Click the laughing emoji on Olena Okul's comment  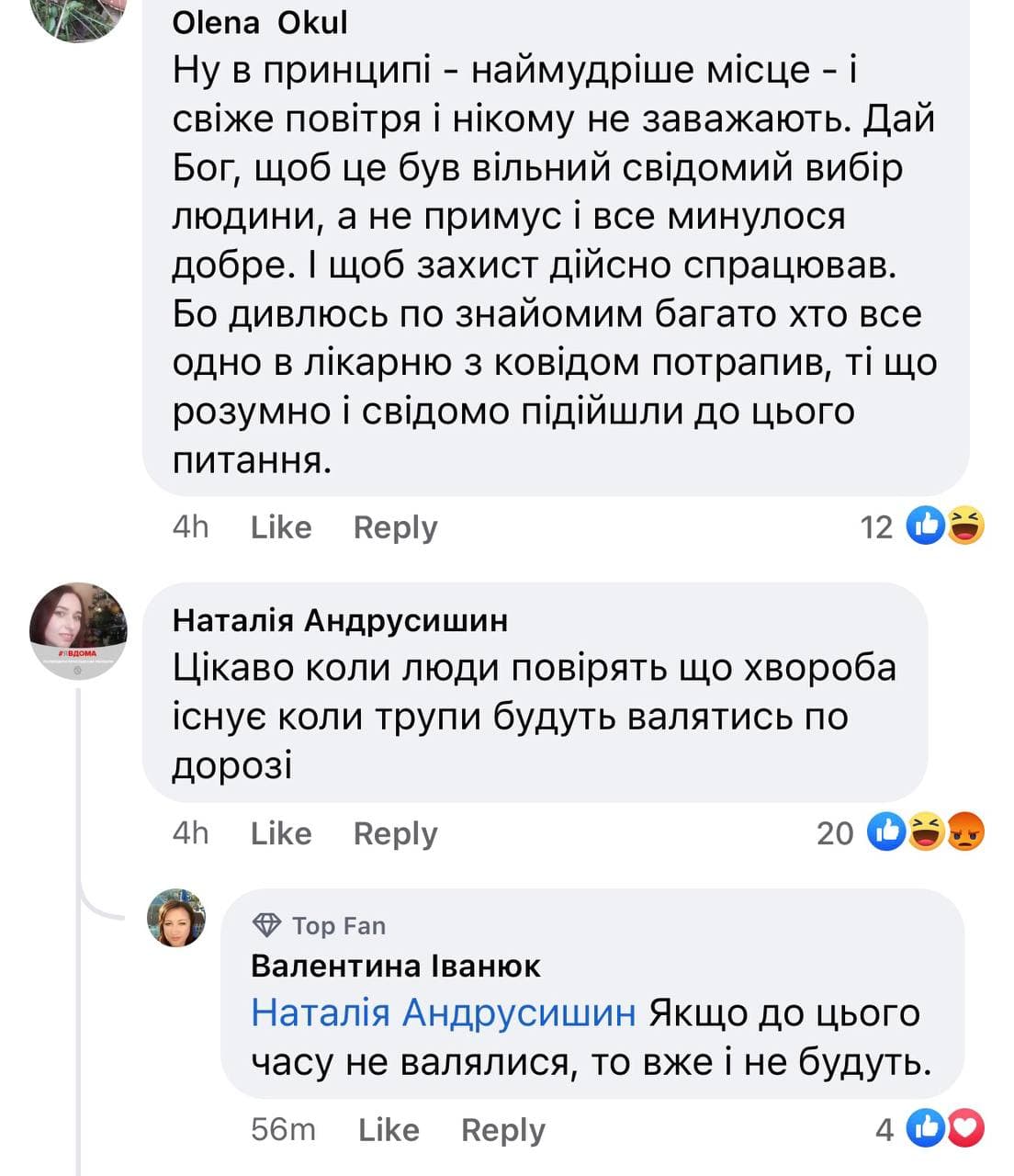965,526
